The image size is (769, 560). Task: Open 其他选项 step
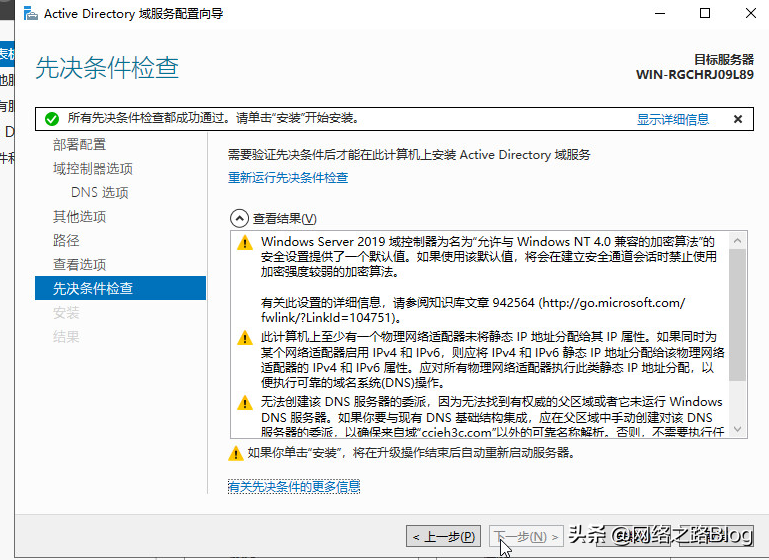pos(79,216)
